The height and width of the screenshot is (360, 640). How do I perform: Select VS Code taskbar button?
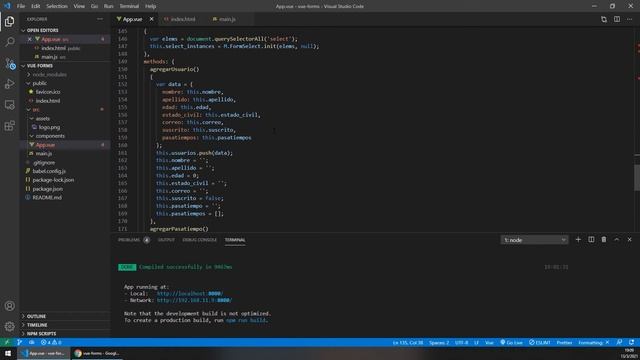[x=44, y=353]
